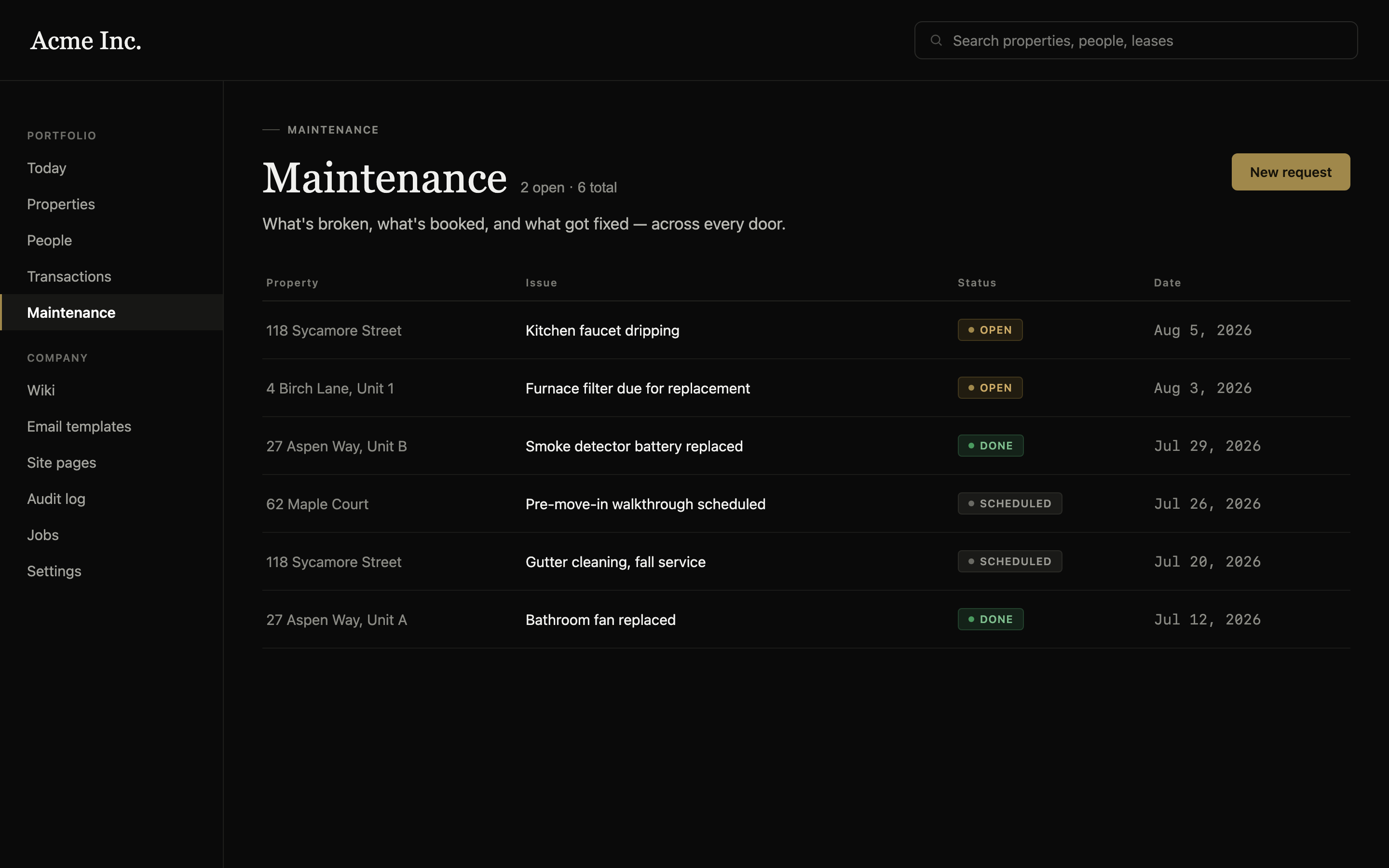Click the search magnifier icon
Screen dimensions: 1389x868
pyautogui.click(x=936, y=40)
